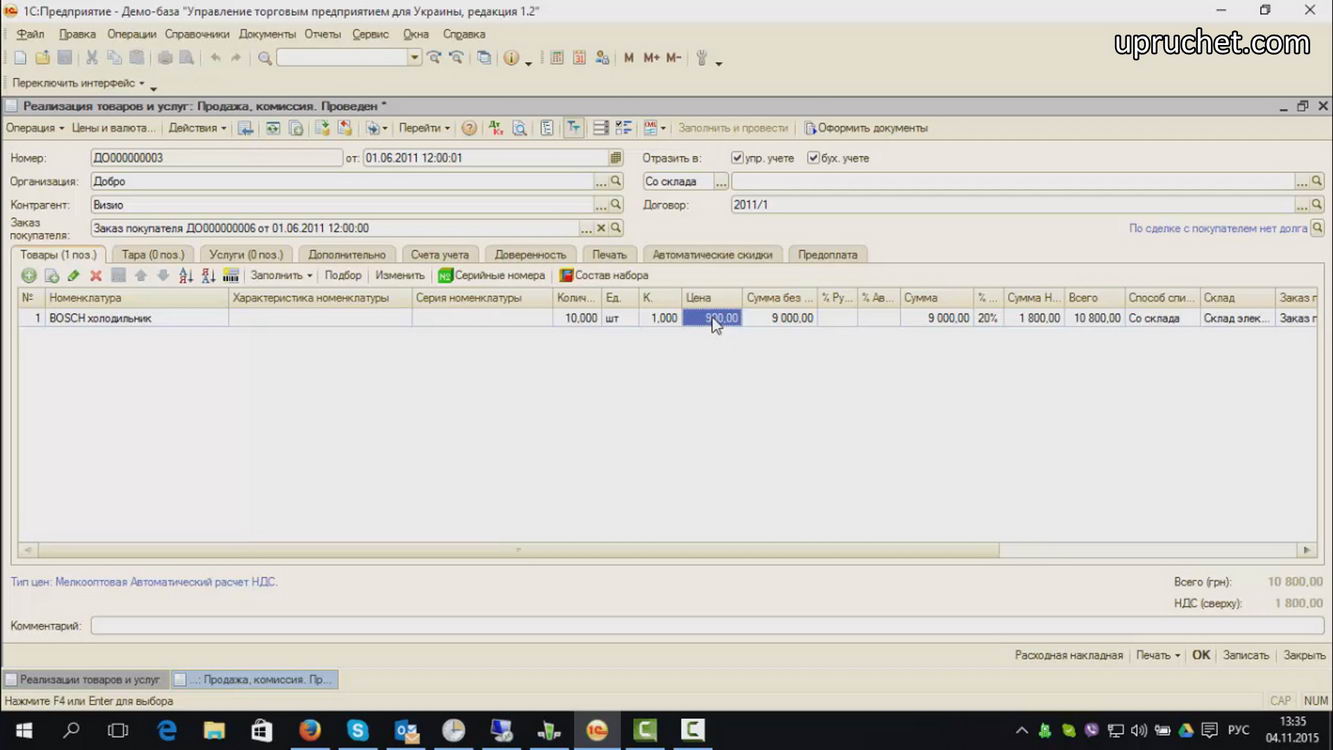Click the barcode scan icon
This screenshot has height=750, width=1333.
[231, 275]
